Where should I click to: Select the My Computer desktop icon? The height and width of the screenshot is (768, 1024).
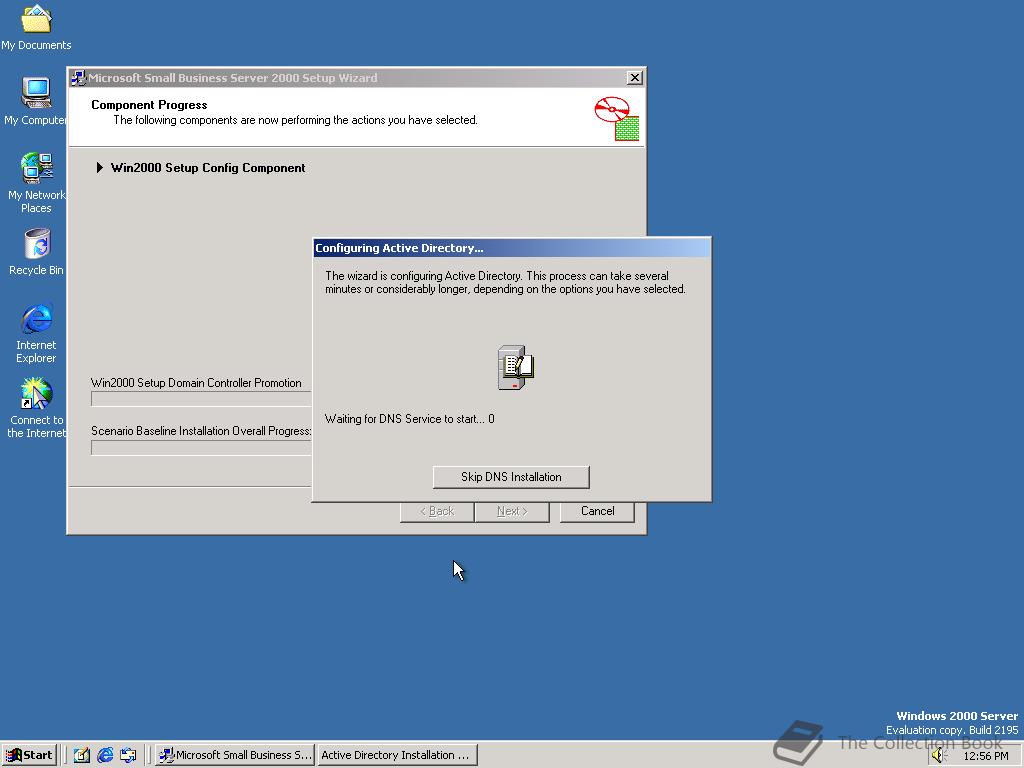(x=36, y=101)
